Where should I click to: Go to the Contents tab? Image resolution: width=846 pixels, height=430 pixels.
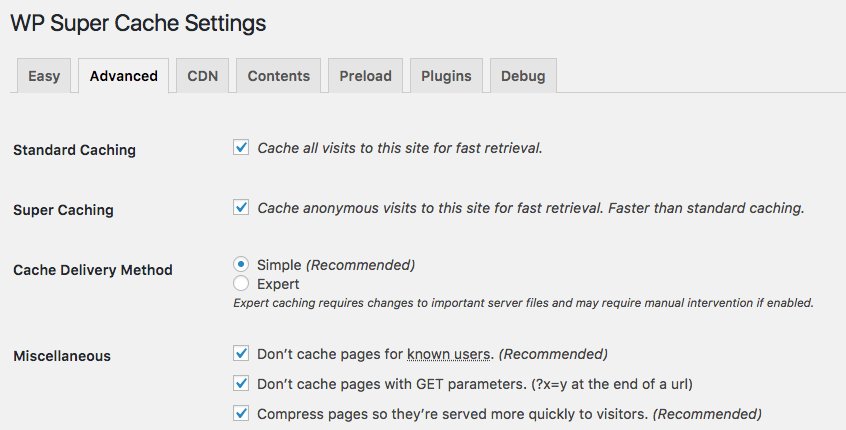[279, 76]
